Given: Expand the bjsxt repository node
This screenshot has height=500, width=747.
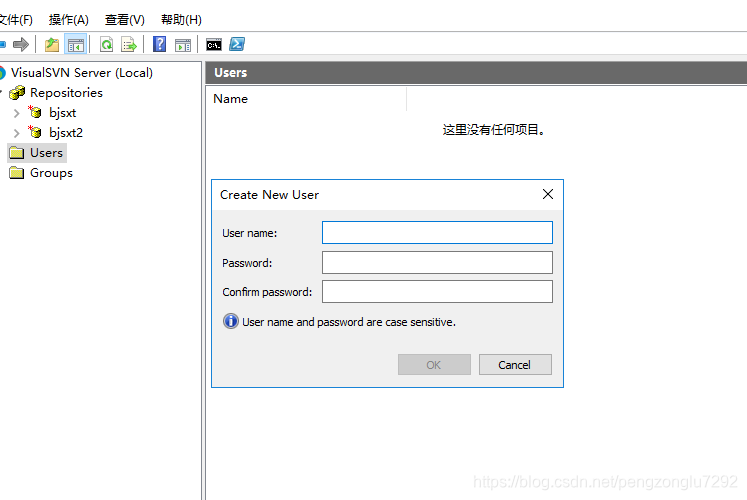Looking at the screenshot, I should (16, 113).
